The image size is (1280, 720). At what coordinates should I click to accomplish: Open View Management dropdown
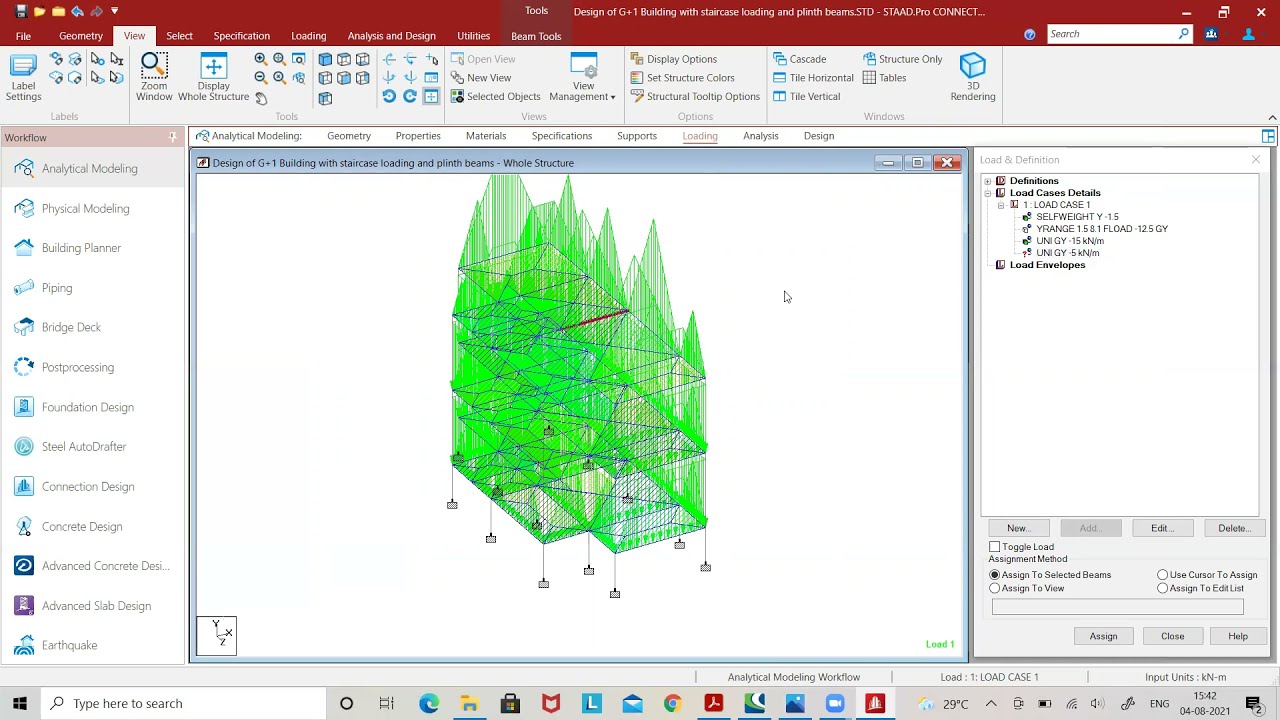583,78
